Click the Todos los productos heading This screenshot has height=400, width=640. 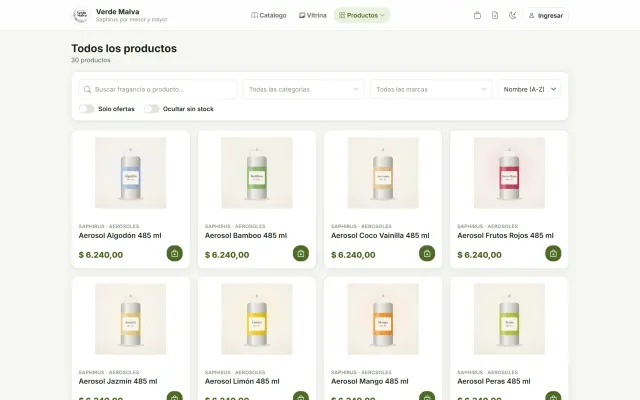124,48
